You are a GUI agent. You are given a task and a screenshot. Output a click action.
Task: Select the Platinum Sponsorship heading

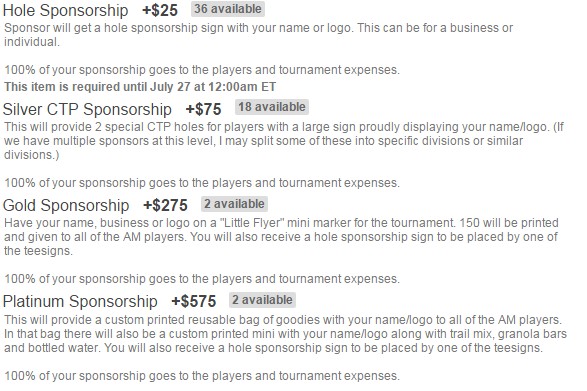(x=80, y=301)
